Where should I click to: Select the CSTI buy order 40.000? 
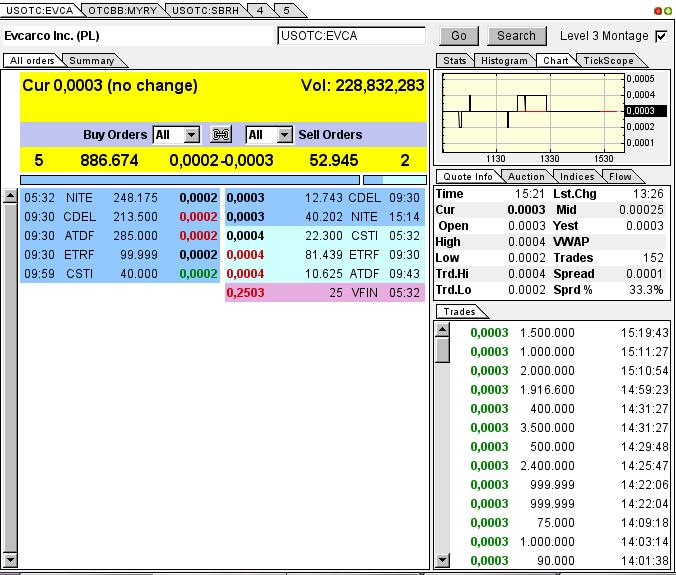click(x=120, y=274)
